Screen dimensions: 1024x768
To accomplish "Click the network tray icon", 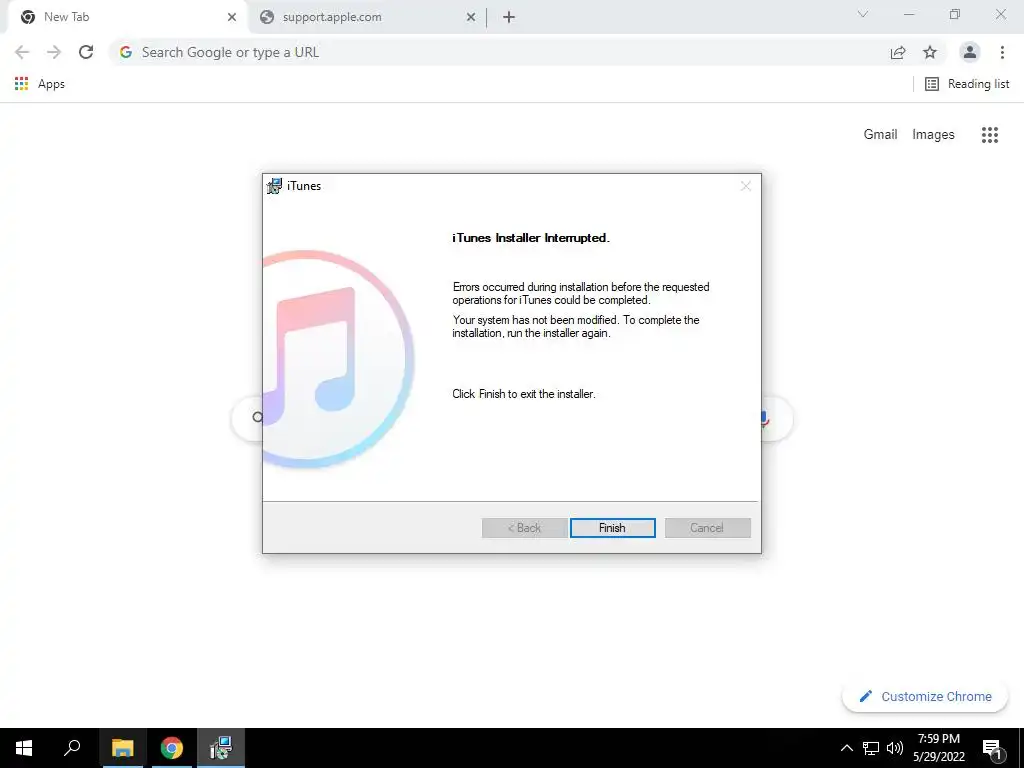I will click(871, 748).
